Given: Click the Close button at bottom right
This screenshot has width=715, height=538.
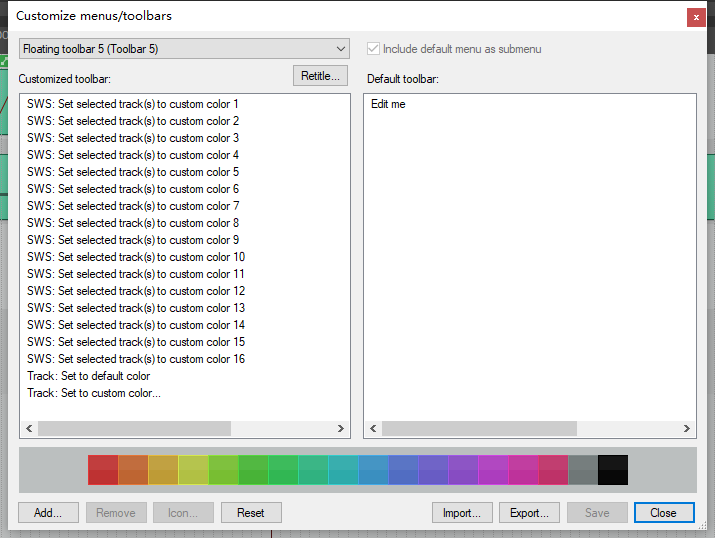Looking at the screenshot, I should click(664, 512).
